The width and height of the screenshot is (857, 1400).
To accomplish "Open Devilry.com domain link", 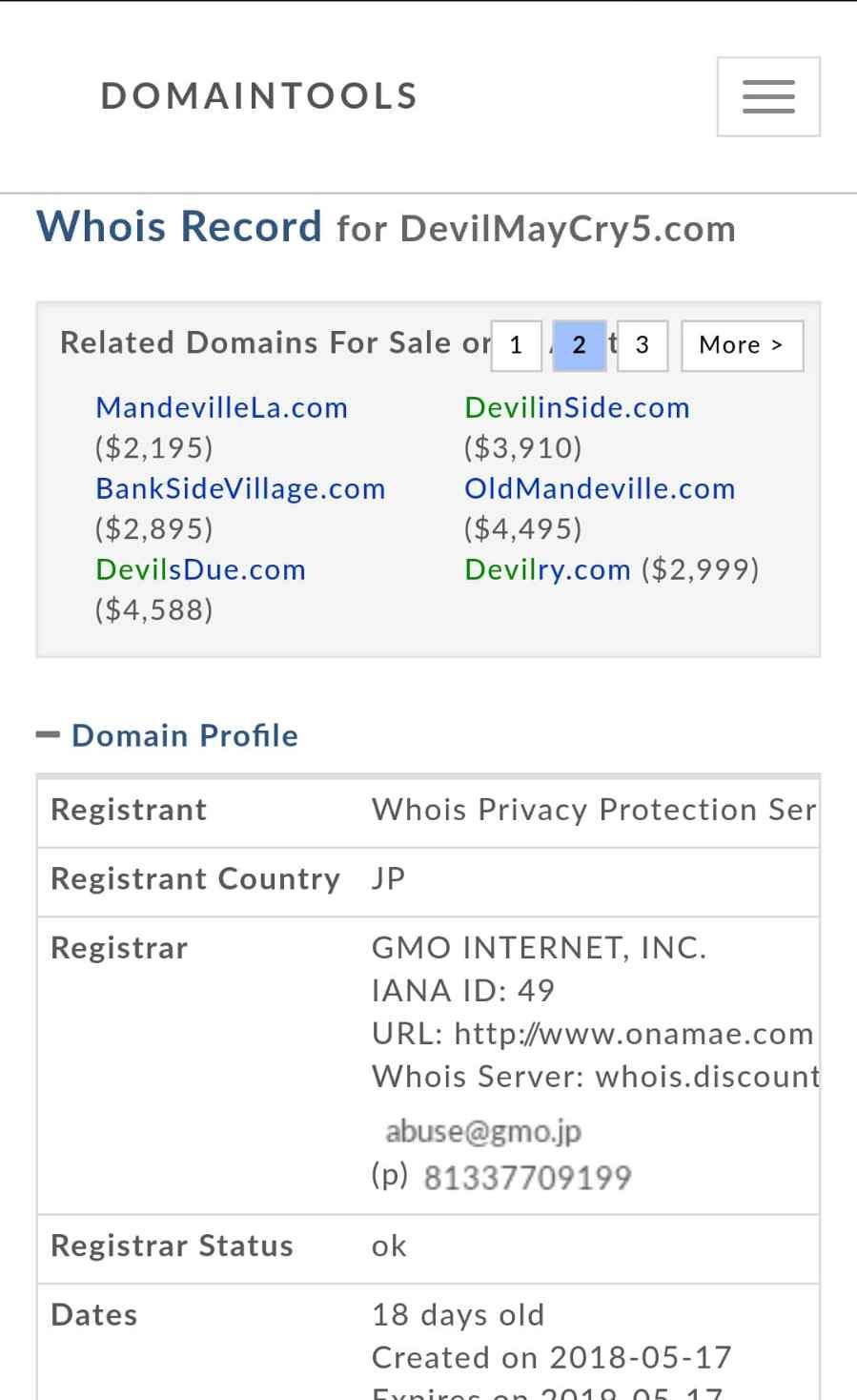I will [x=546, y=569].
